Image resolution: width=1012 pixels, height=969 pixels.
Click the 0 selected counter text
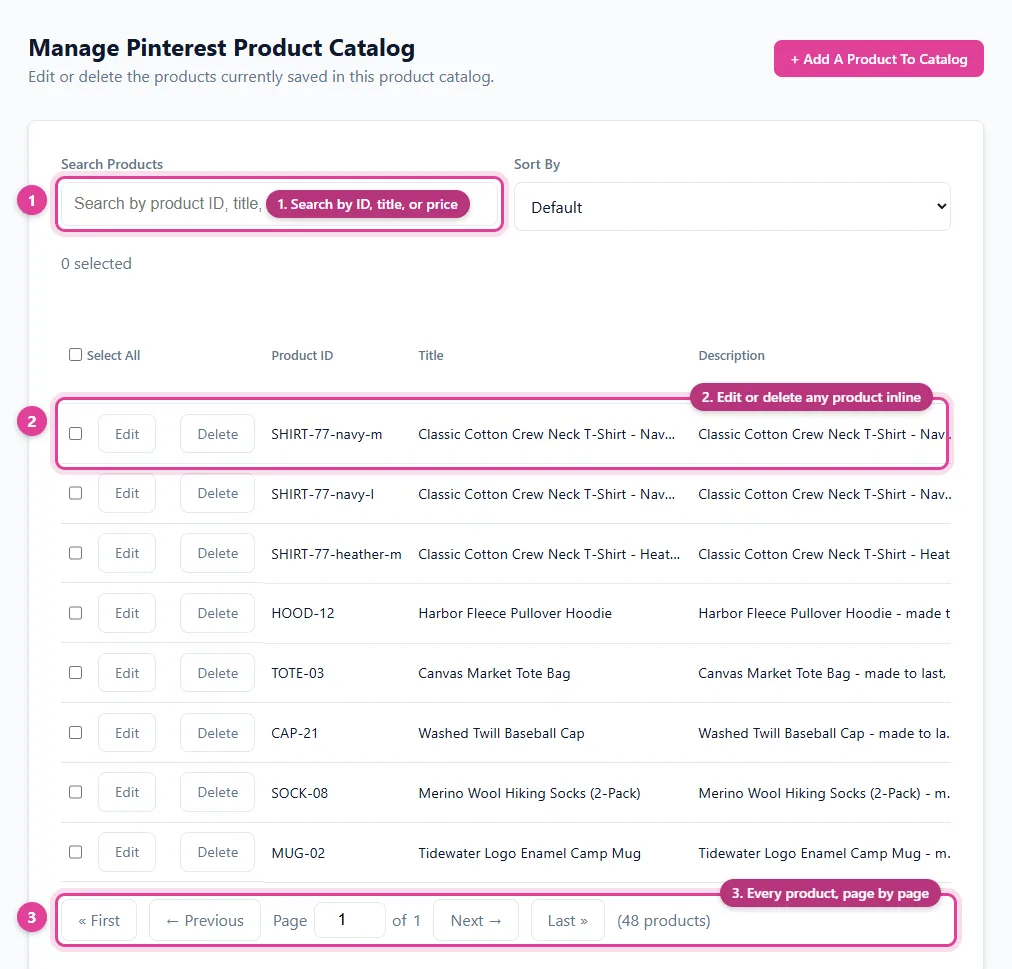96,263
